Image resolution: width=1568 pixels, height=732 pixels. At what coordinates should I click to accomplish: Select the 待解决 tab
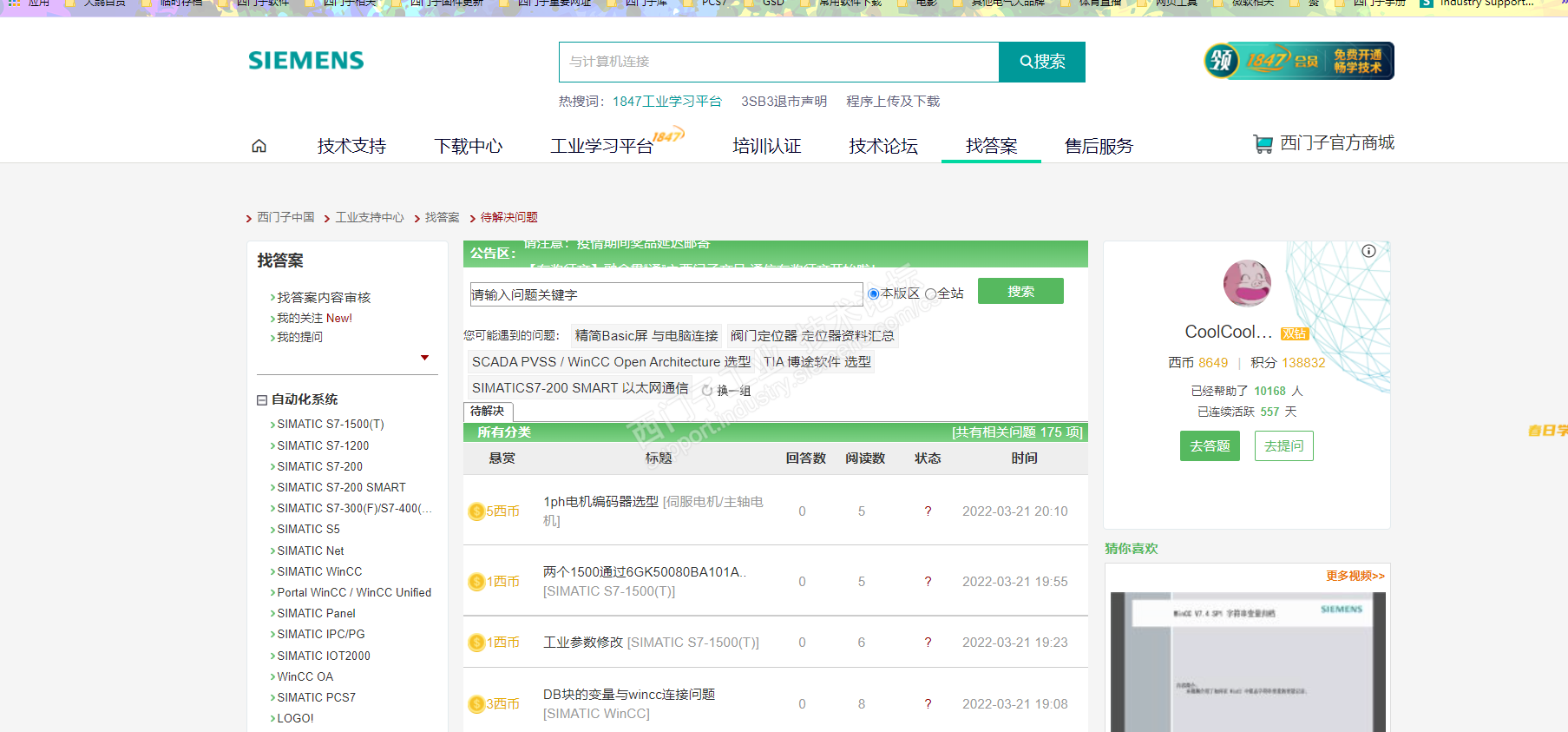pos(488,412)
